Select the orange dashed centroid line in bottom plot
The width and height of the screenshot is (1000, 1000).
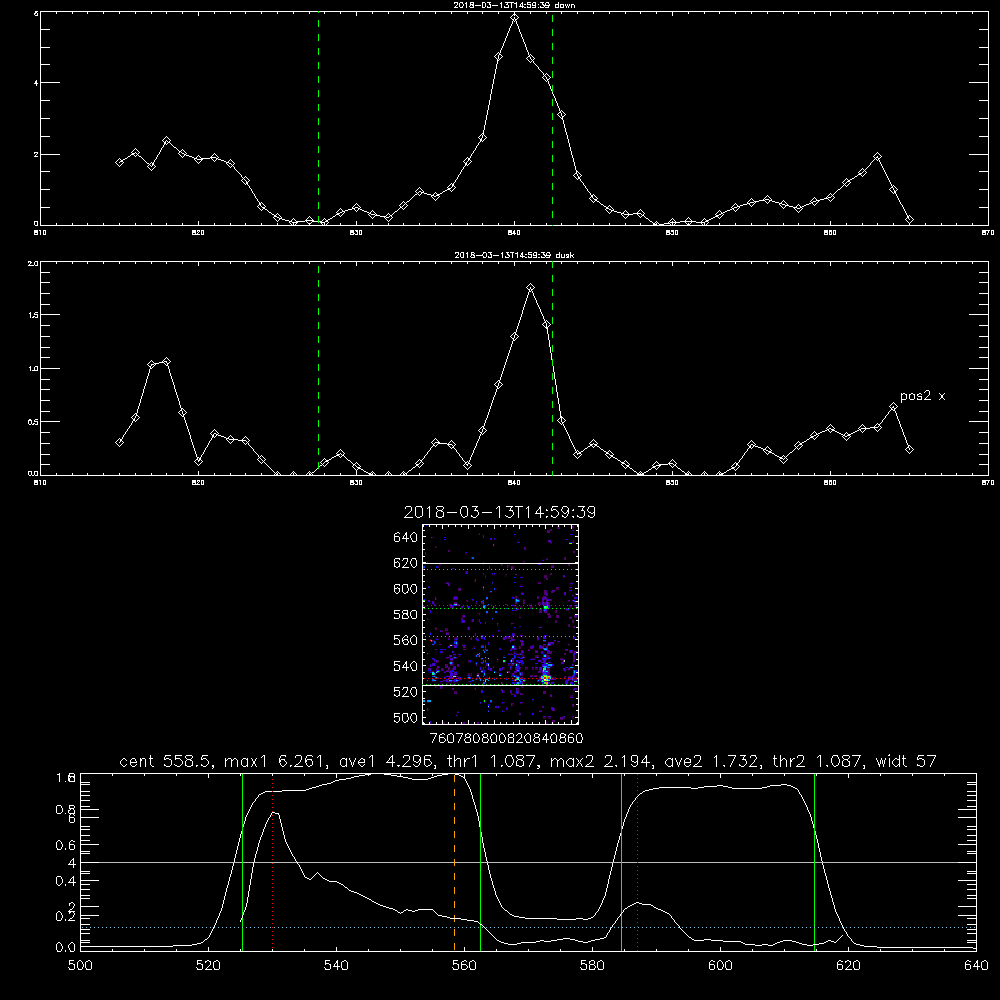455,861
